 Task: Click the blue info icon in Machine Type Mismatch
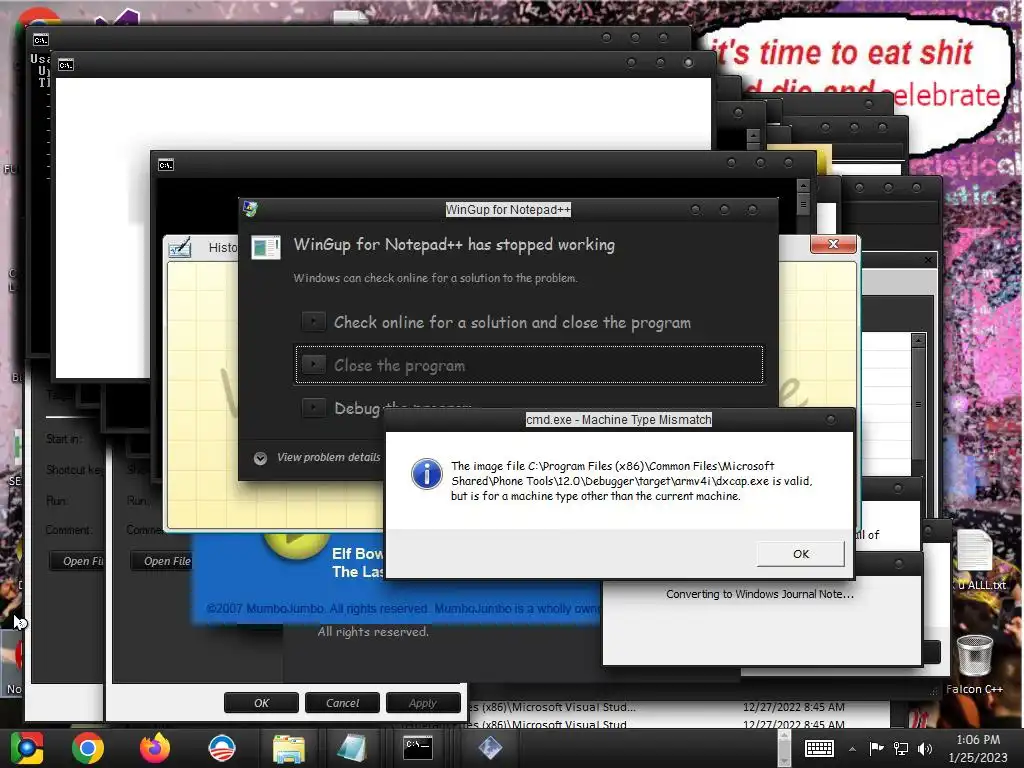pyautogui.click(x=426, y=473)
